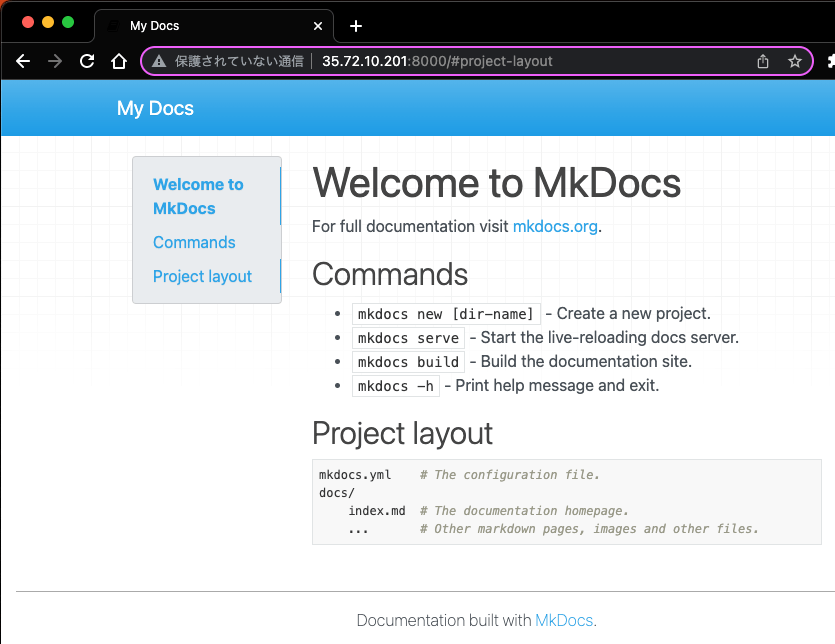Close the My Docs tab
The height and width of the screenshot is (644, 835).
click(318, 26)
